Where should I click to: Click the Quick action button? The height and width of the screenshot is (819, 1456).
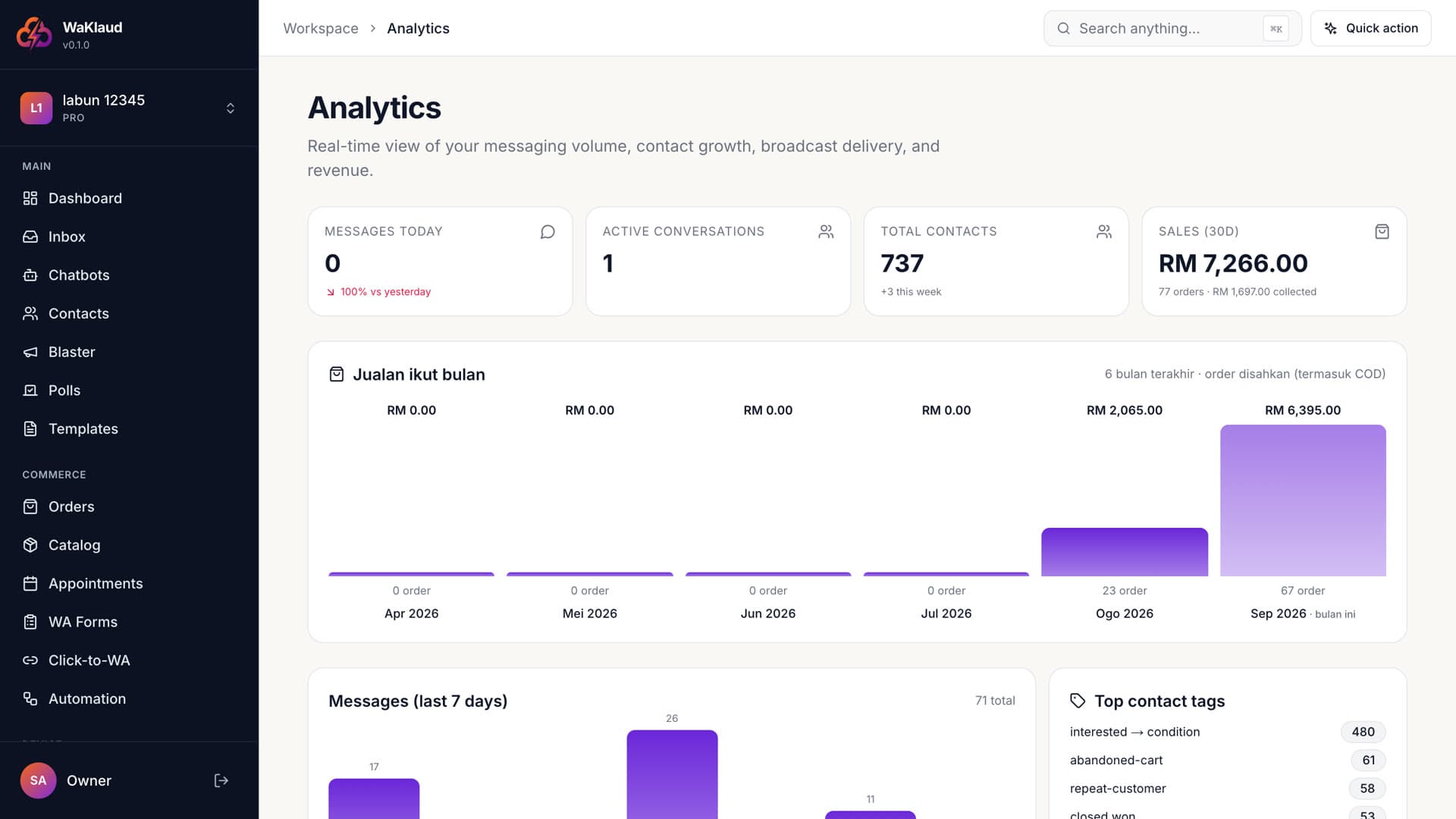1370,28
